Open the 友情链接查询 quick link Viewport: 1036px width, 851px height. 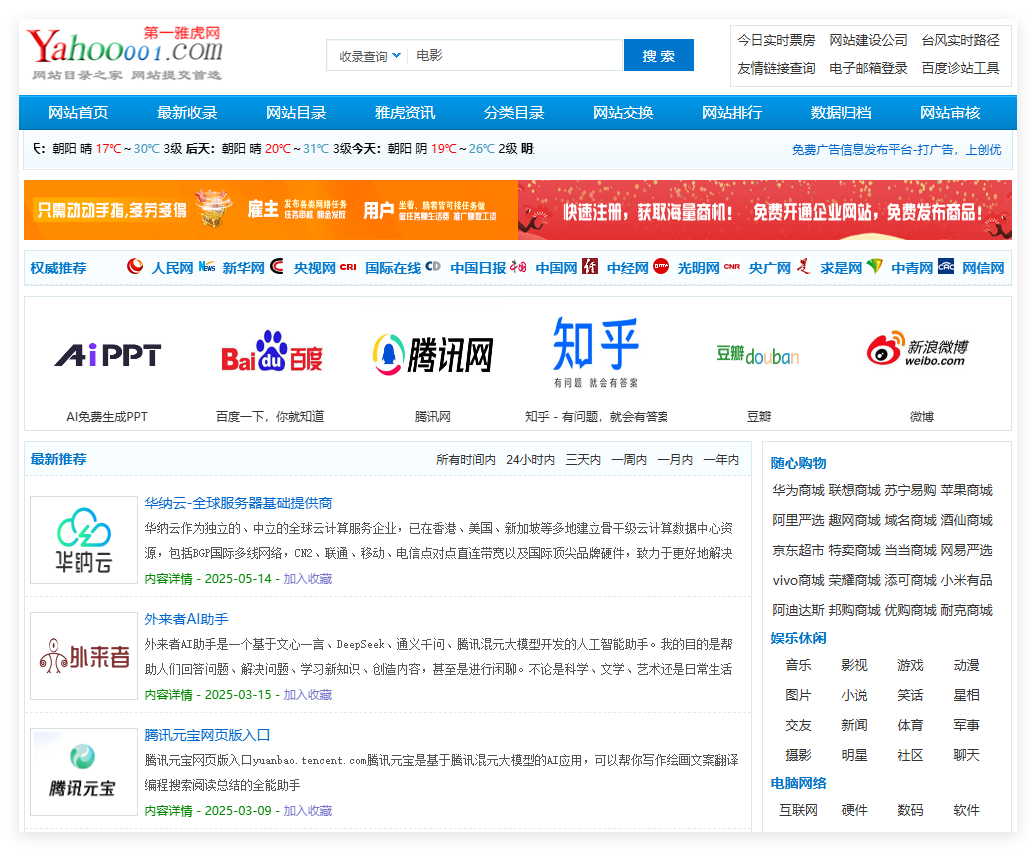[776, 68]
